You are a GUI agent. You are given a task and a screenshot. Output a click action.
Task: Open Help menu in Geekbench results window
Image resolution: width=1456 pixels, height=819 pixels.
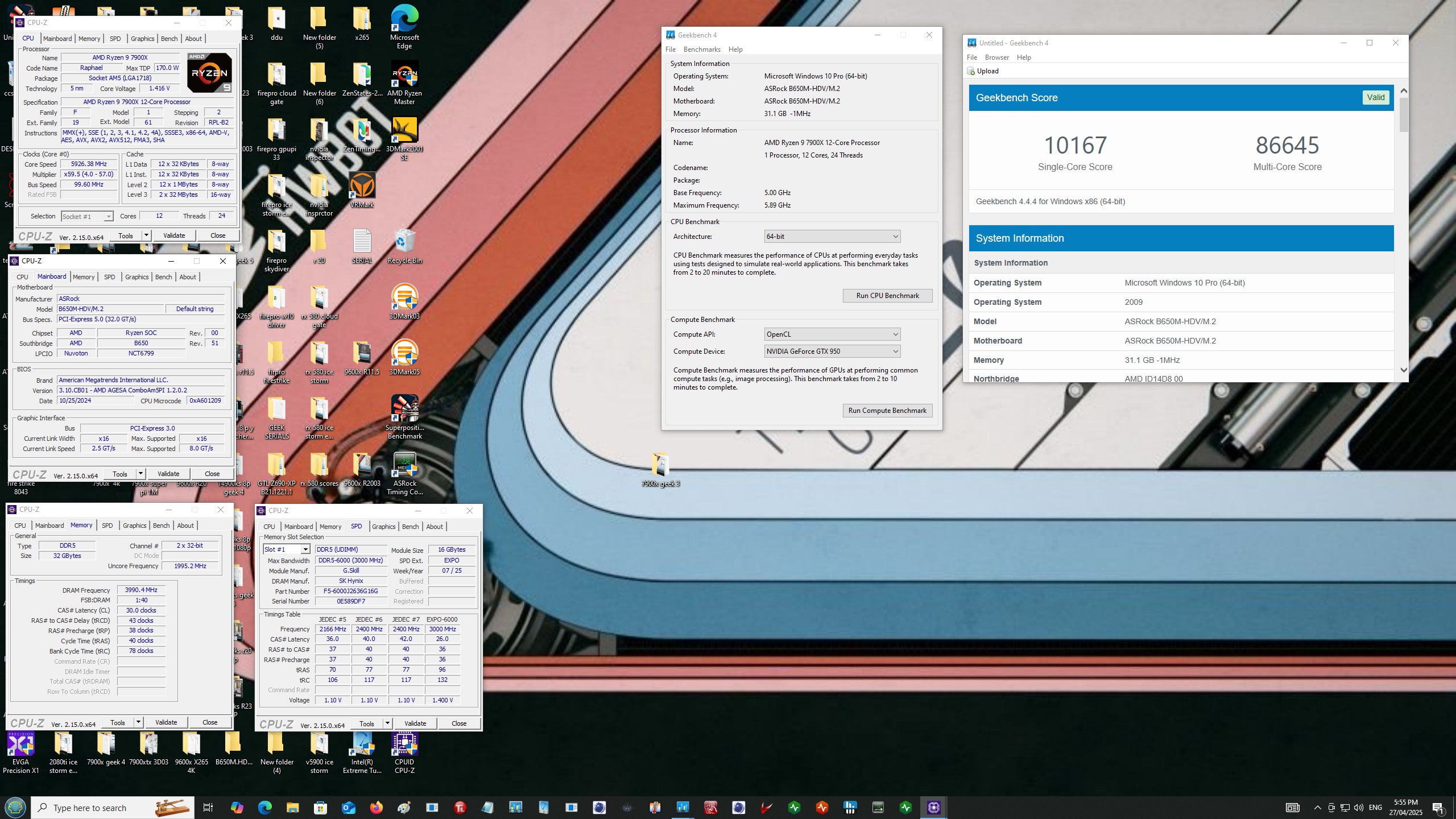(x=1024, y=57)
